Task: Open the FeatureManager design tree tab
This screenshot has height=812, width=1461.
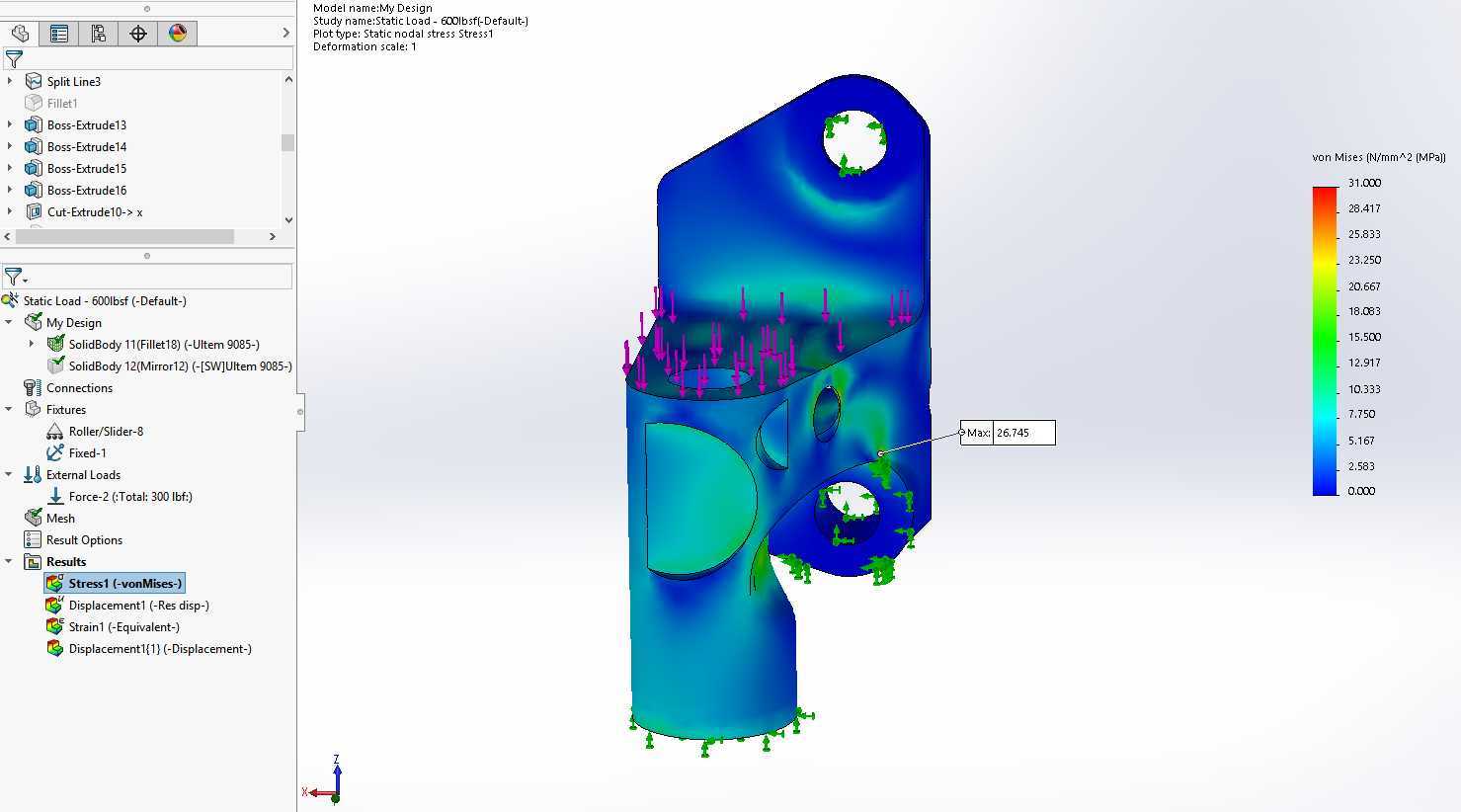Action: point(20,33)
